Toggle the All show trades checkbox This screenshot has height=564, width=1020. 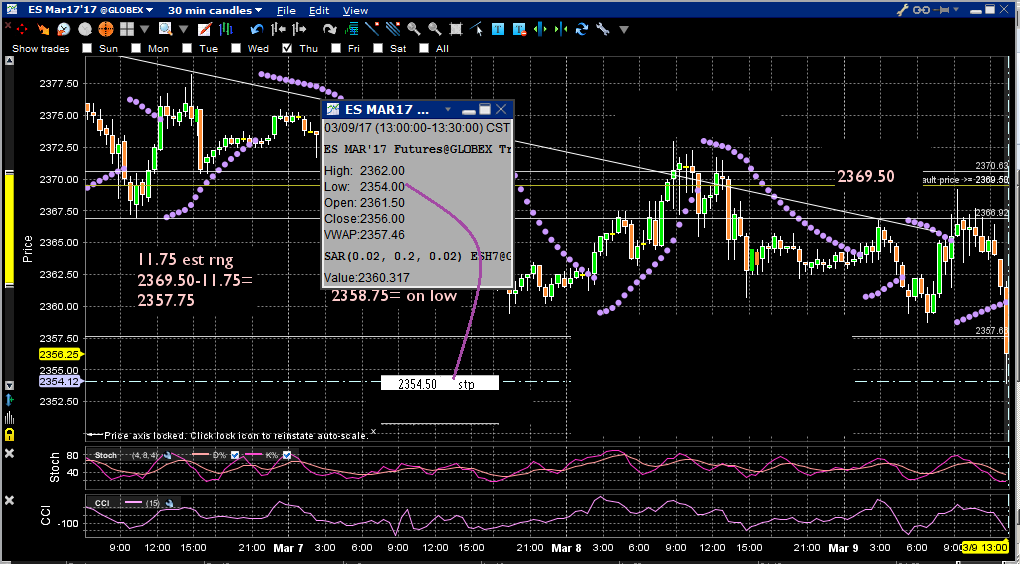tap(423, 48)
